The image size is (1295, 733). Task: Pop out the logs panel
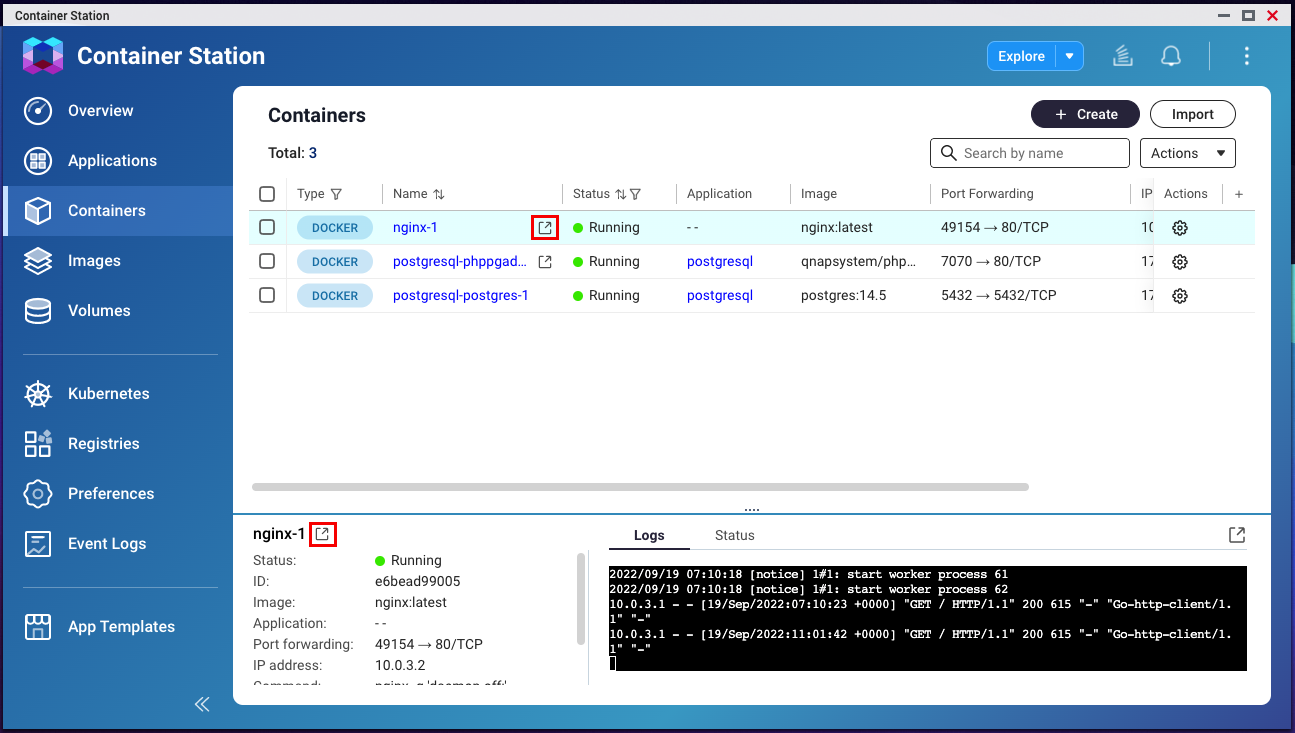(x=1237, y=535)
